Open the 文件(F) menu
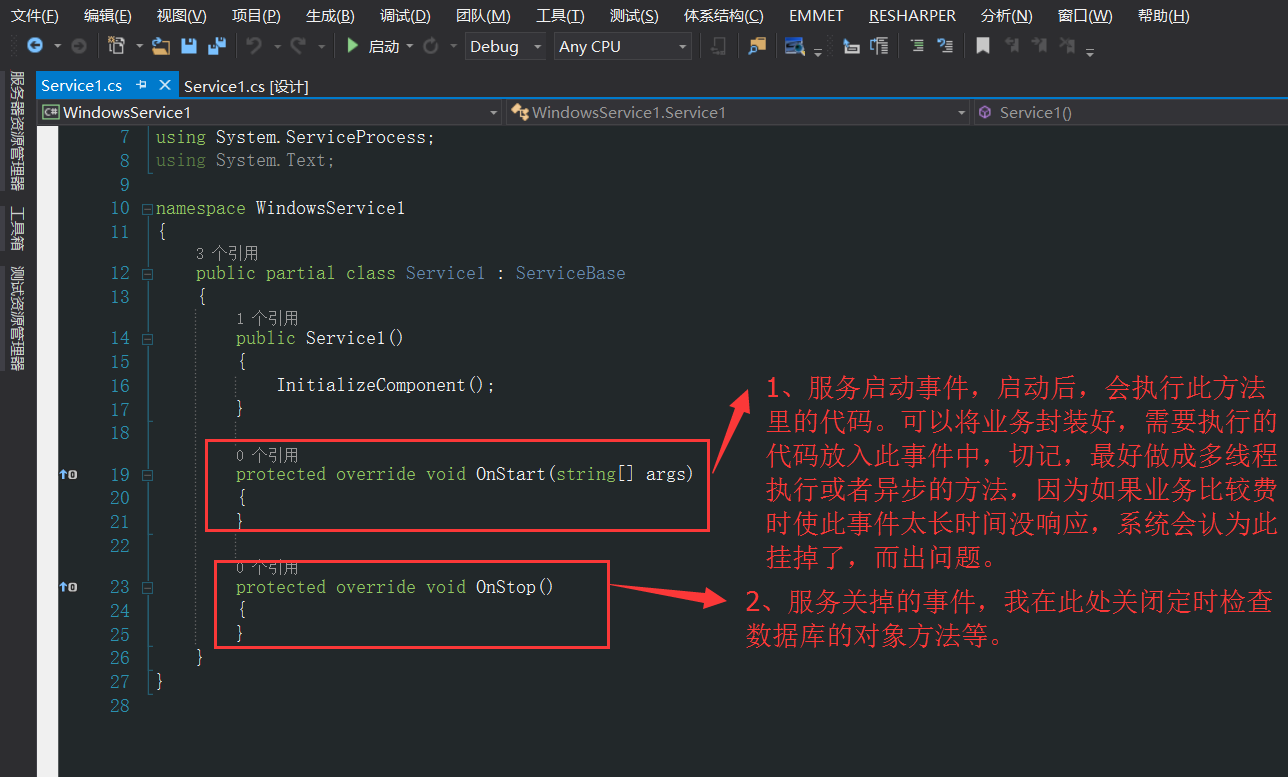 35,15
